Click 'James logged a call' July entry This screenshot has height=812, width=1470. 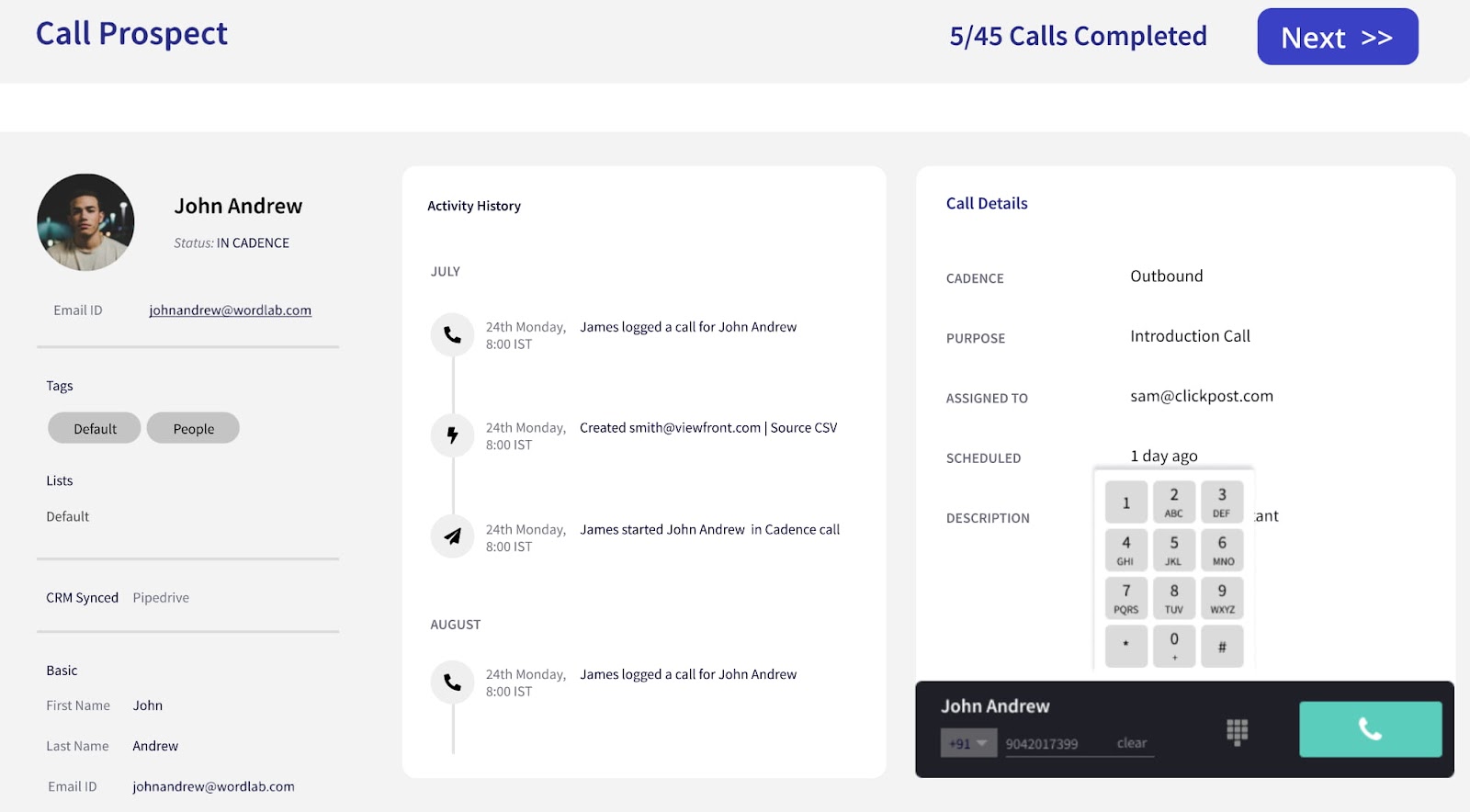point(688,327)
